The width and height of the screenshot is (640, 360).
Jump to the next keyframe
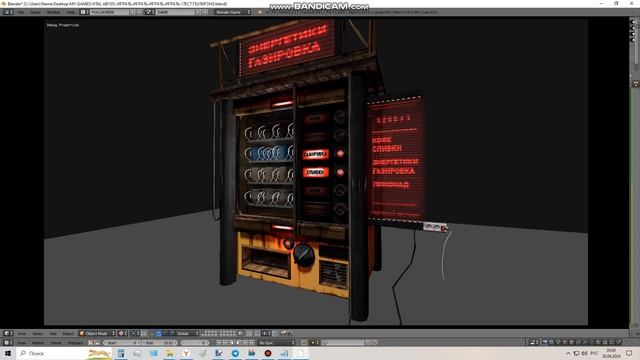pos(244,342)
